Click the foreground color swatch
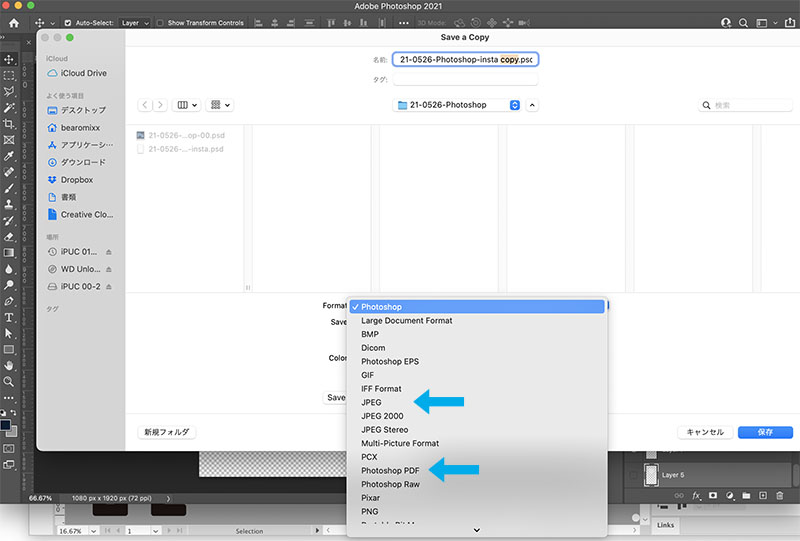Screen dimensions: 800x541 coord(6,426)
